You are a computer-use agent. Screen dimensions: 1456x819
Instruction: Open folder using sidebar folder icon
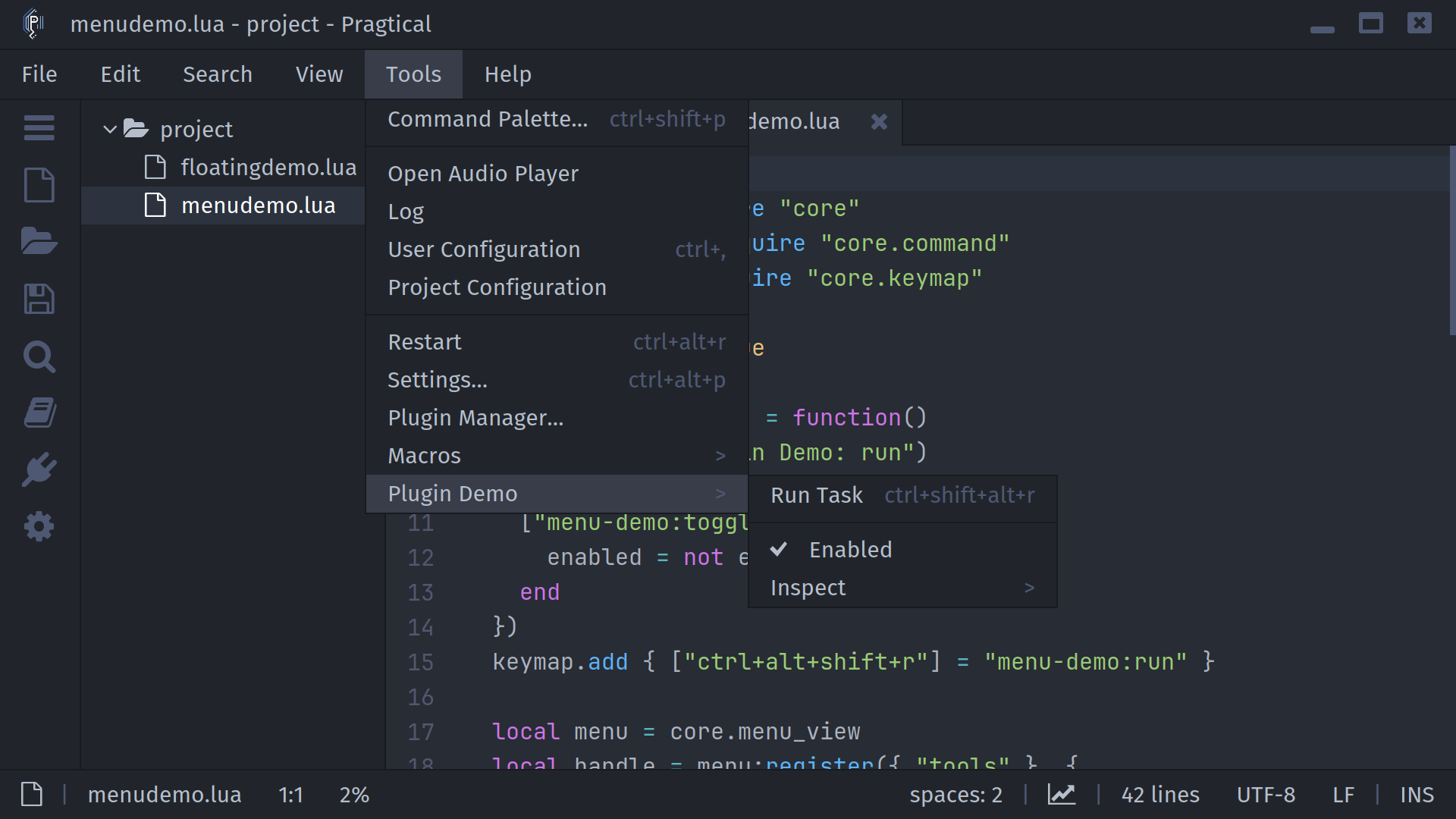(x=39, y=241)
